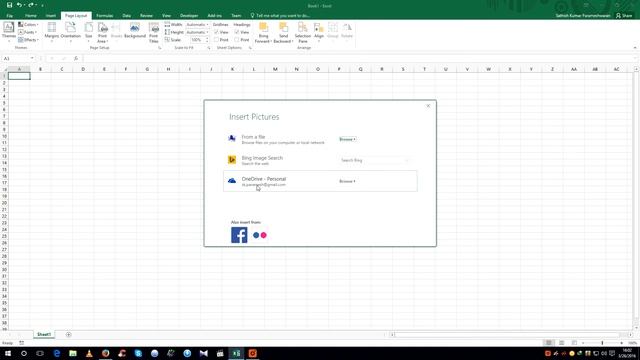Open the Width Automatic dropdown
This screenshot has height=360, width=640.
197,24
